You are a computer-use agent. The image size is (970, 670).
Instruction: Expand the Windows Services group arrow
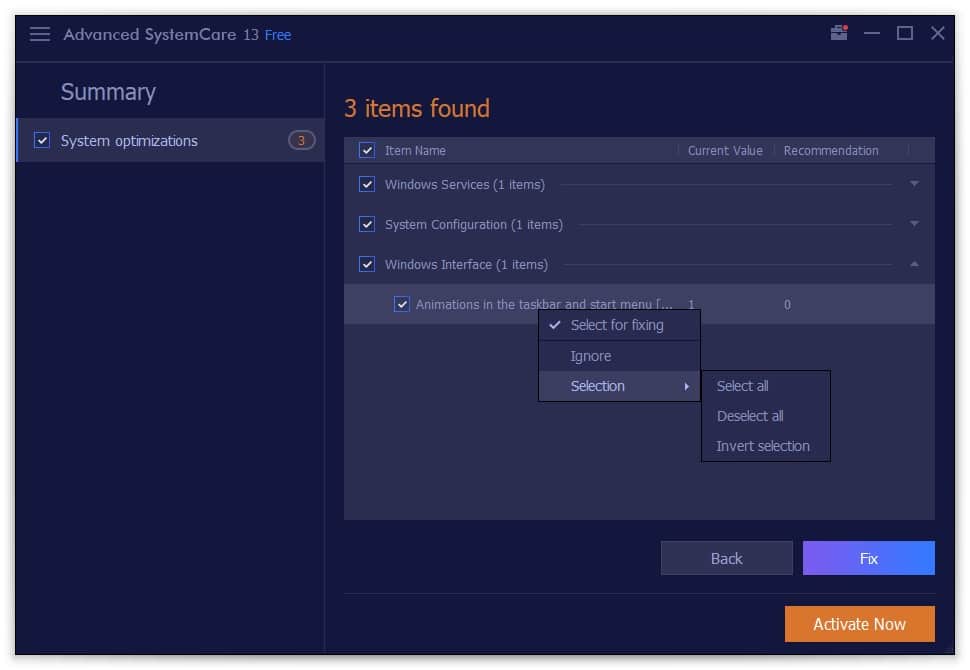pyautogui.click(x=914, y=184)
